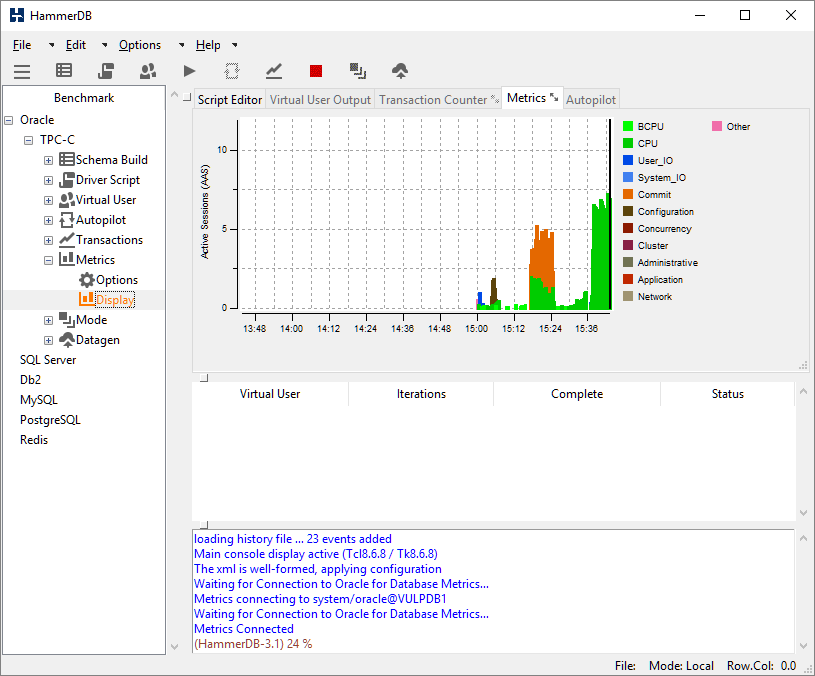Open the Edit menu
The image size is (815, 676).
coord(75,45)
